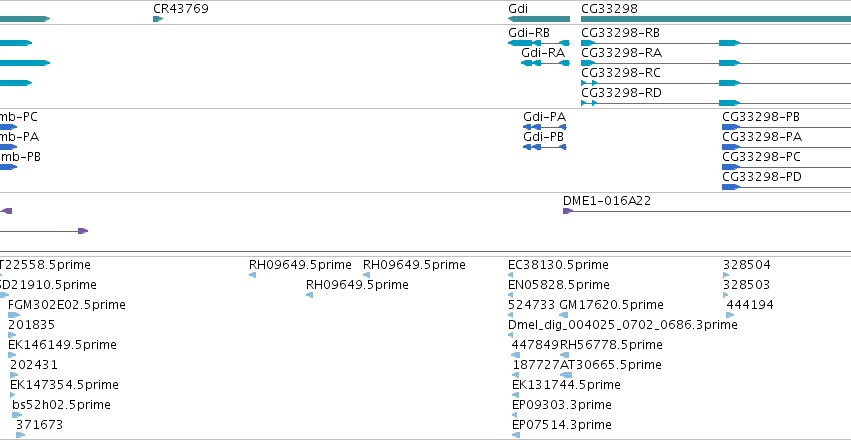Open EST EK146149.5prime

tap(62, 345)
